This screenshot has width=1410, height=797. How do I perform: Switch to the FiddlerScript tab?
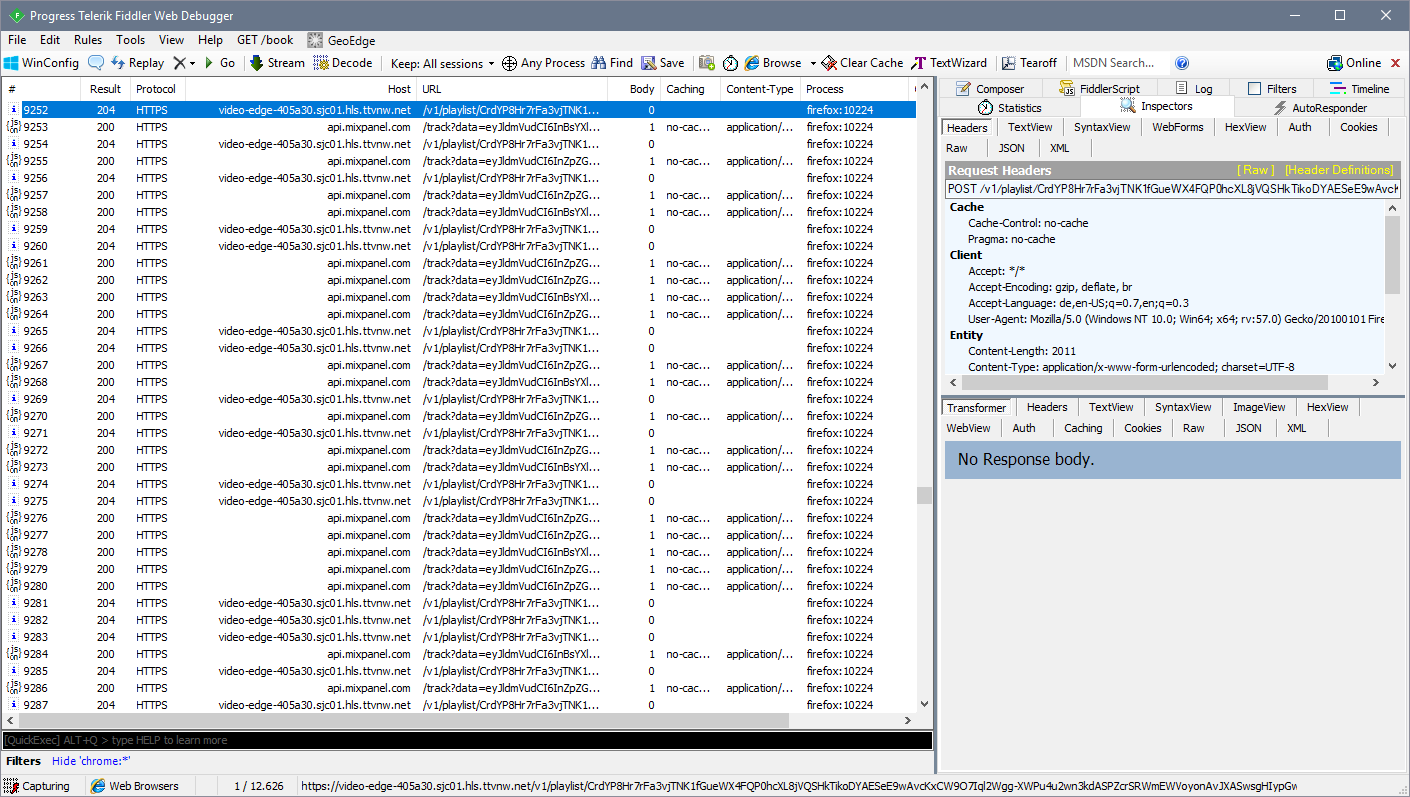(1099, 89)
